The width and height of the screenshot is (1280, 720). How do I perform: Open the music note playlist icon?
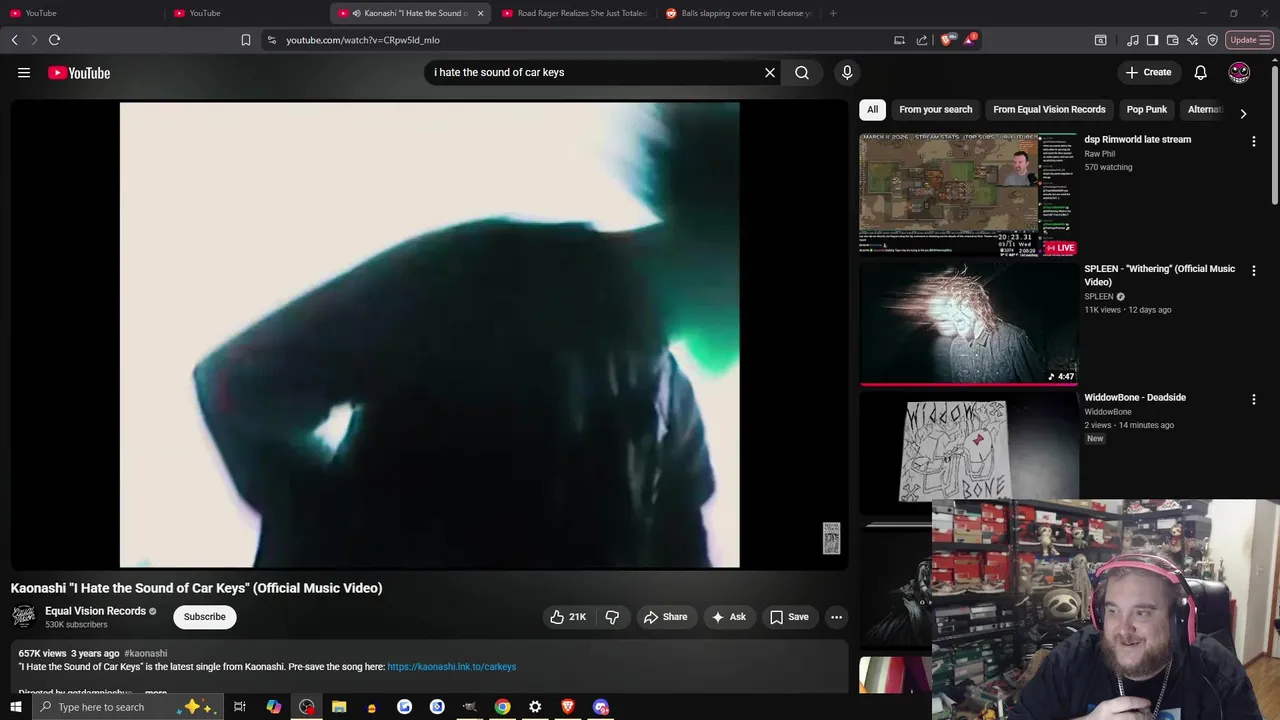click(1132, 40)
